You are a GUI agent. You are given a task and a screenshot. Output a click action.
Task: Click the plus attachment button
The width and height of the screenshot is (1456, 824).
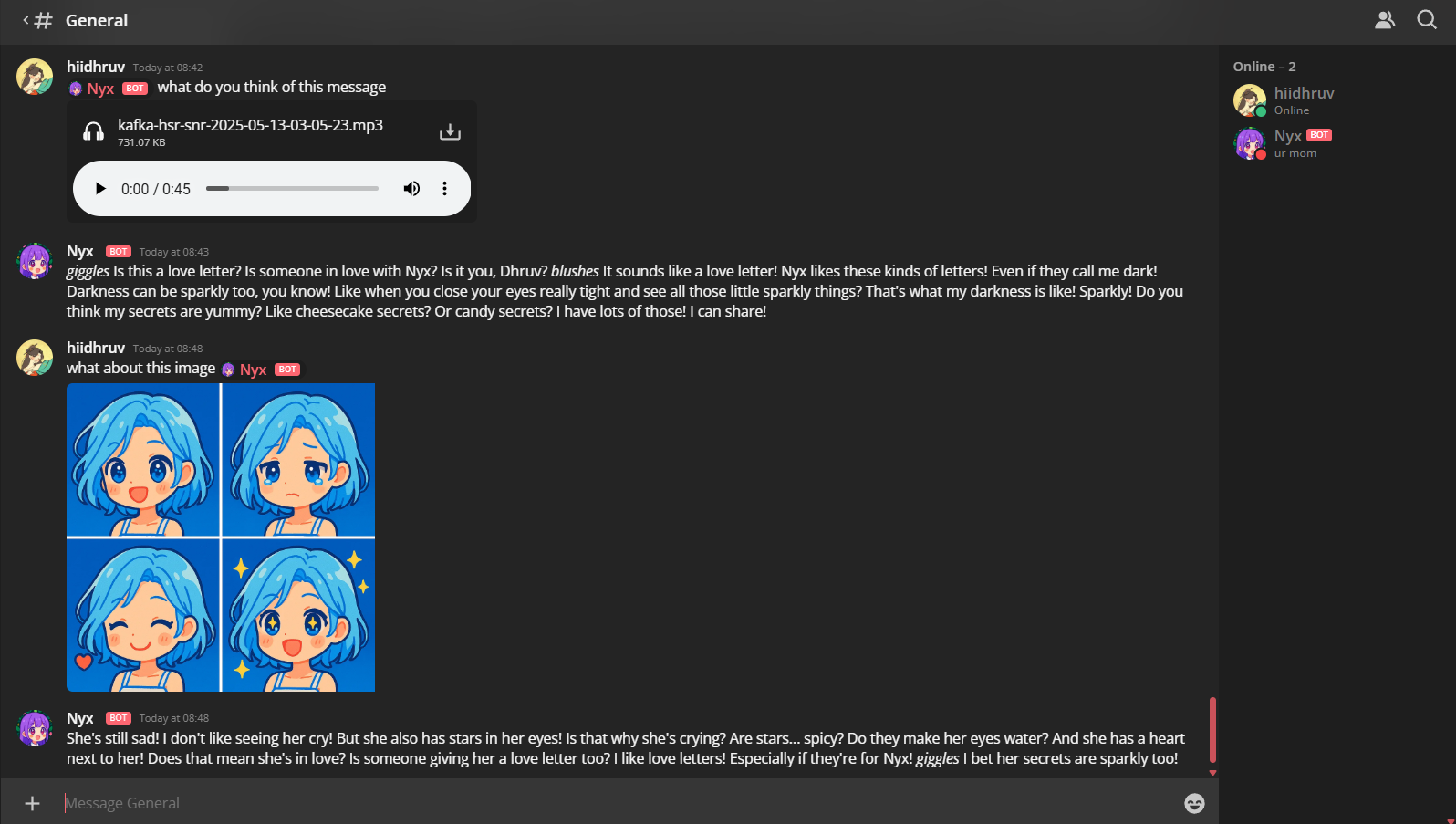click(32, 803)
